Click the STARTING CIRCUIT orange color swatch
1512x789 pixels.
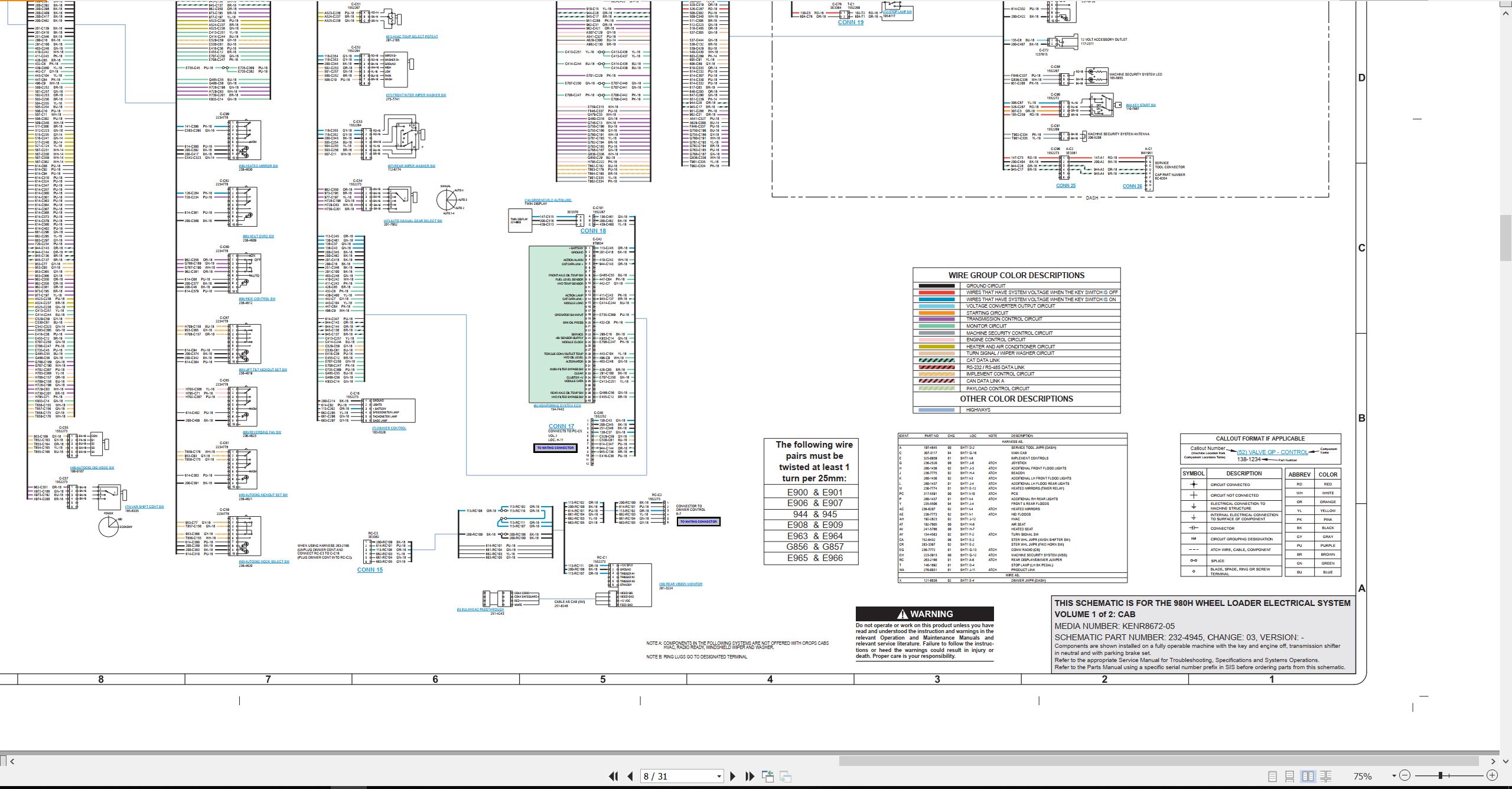[x=936, y=313]
